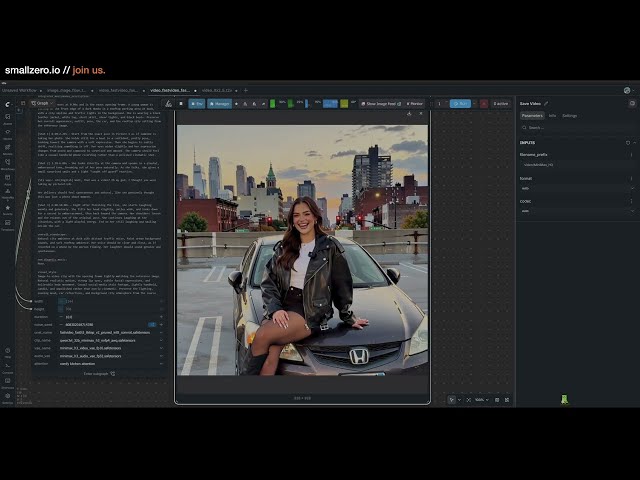
Task: Click the active jobs button
Action: [x=500, y=104]
